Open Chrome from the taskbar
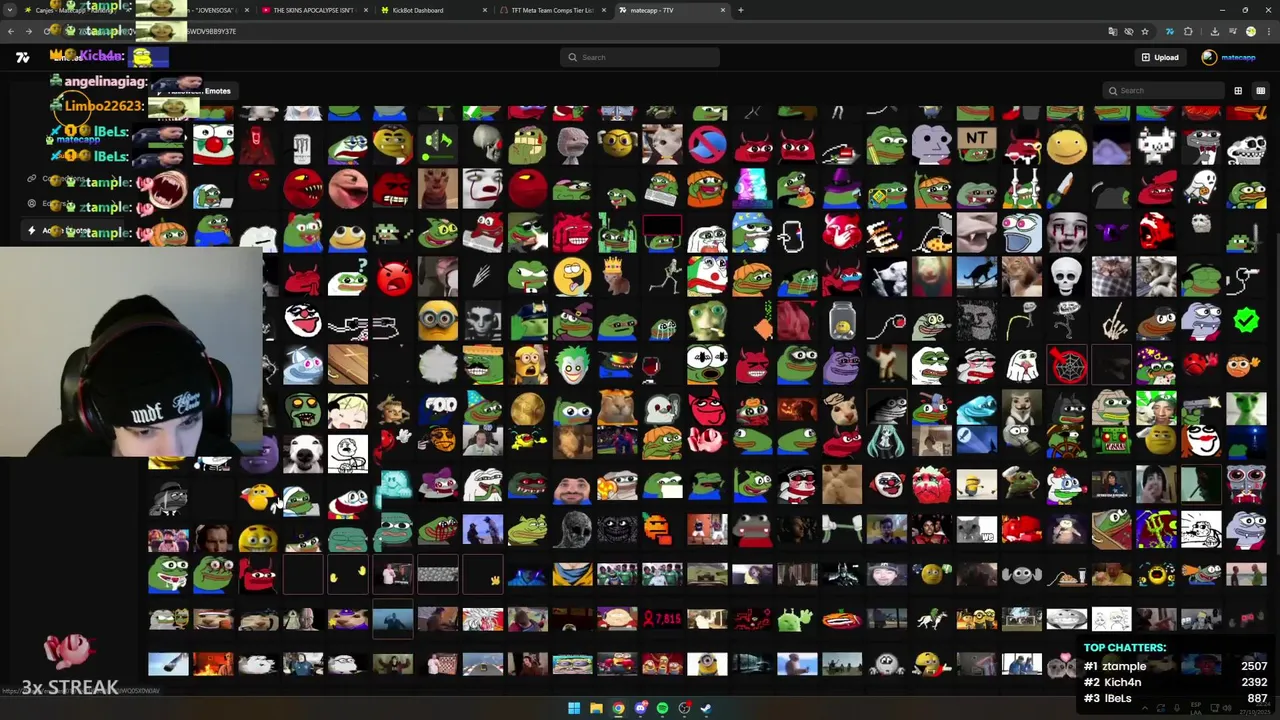The height and width of the screenshot is (720, 1280). (x=618, y=708)
